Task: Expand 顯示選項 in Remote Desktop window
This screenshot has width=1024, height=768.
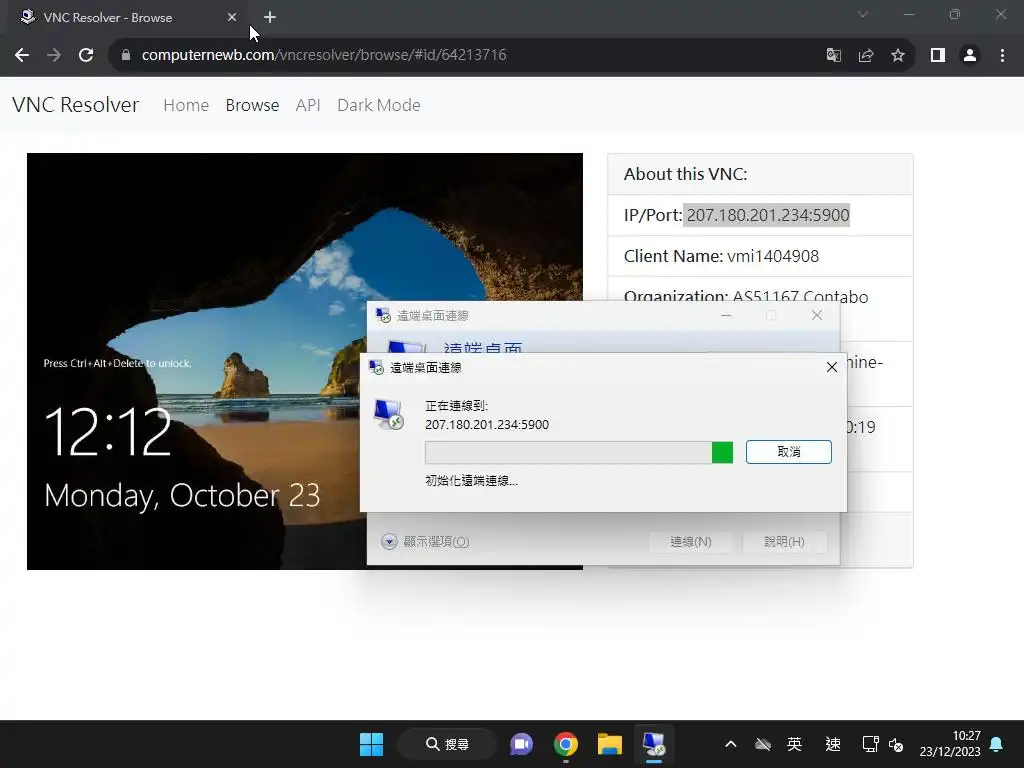Action: click(425, 541)
